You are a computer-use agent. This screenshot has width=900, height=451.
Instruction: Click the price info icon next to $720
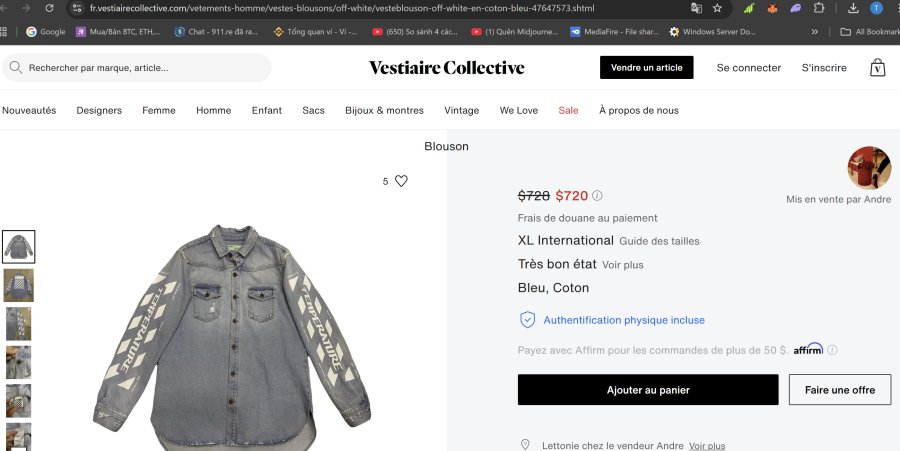click(598, 196)
